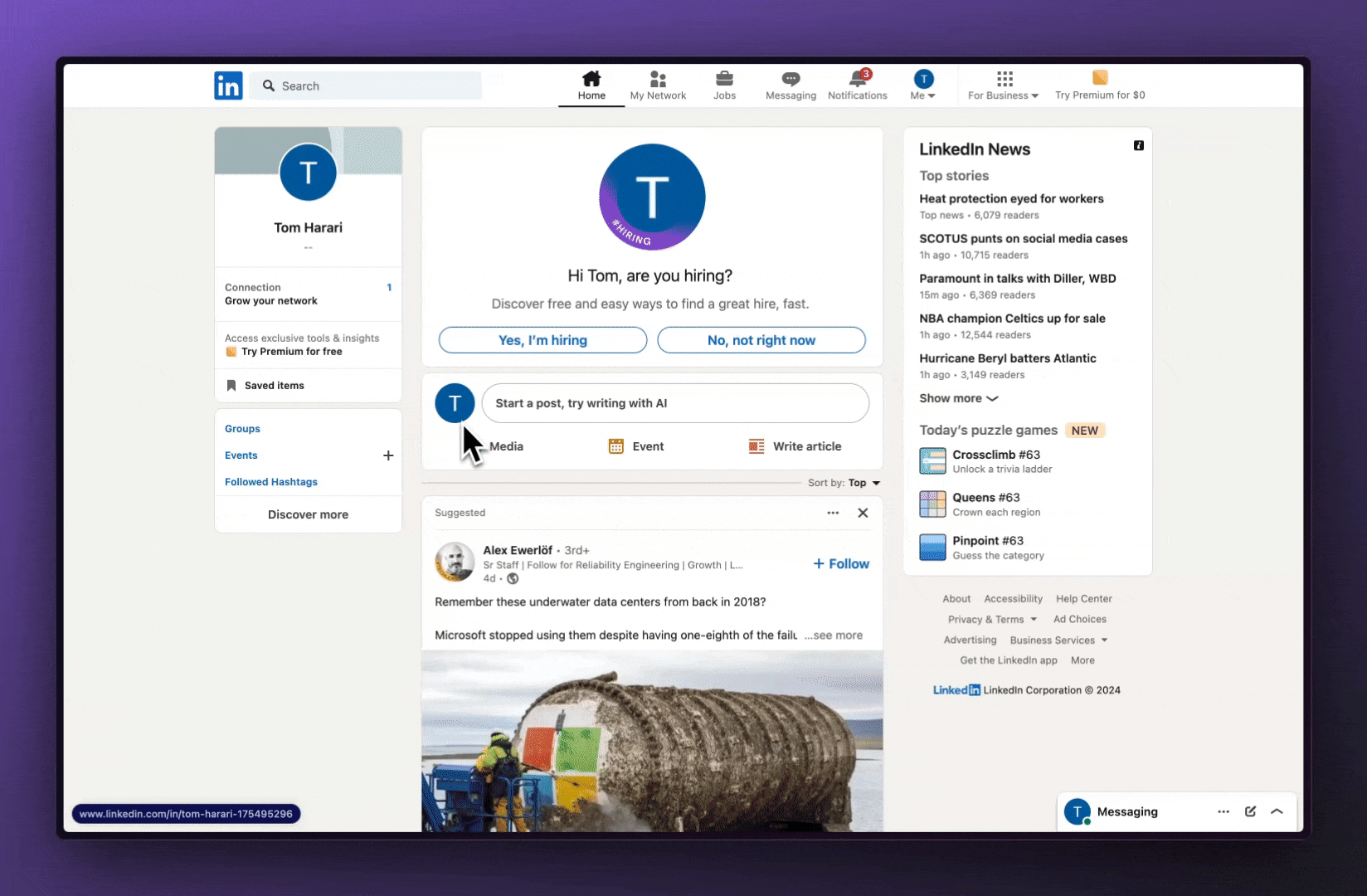Open the Jobs briefcase icon
The height and width of the screenshot is (896, 1367).
click(723, 80)
